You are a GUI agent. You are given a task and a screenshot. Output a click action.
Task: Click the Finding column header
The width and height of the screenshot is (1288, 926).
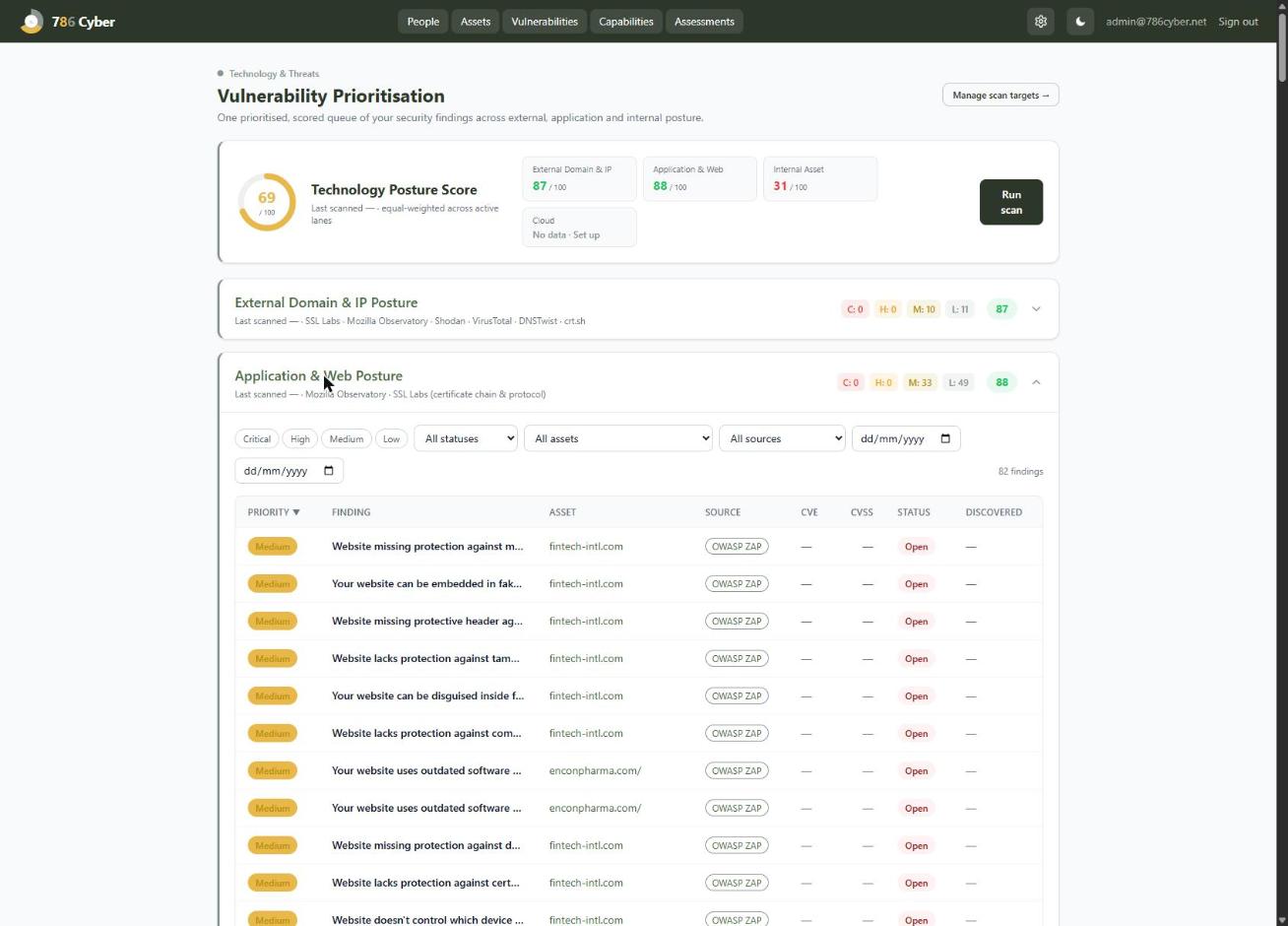(x=352, y=512)
